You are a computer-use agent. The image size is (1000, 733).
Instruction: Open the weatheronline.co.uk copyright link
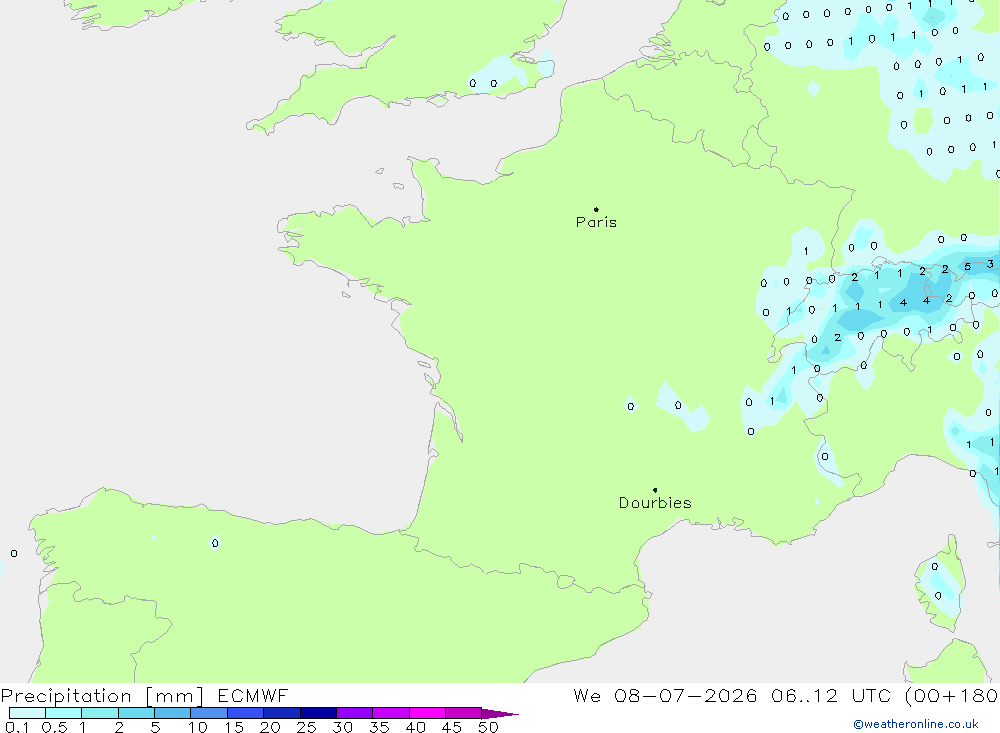[916, 724]
